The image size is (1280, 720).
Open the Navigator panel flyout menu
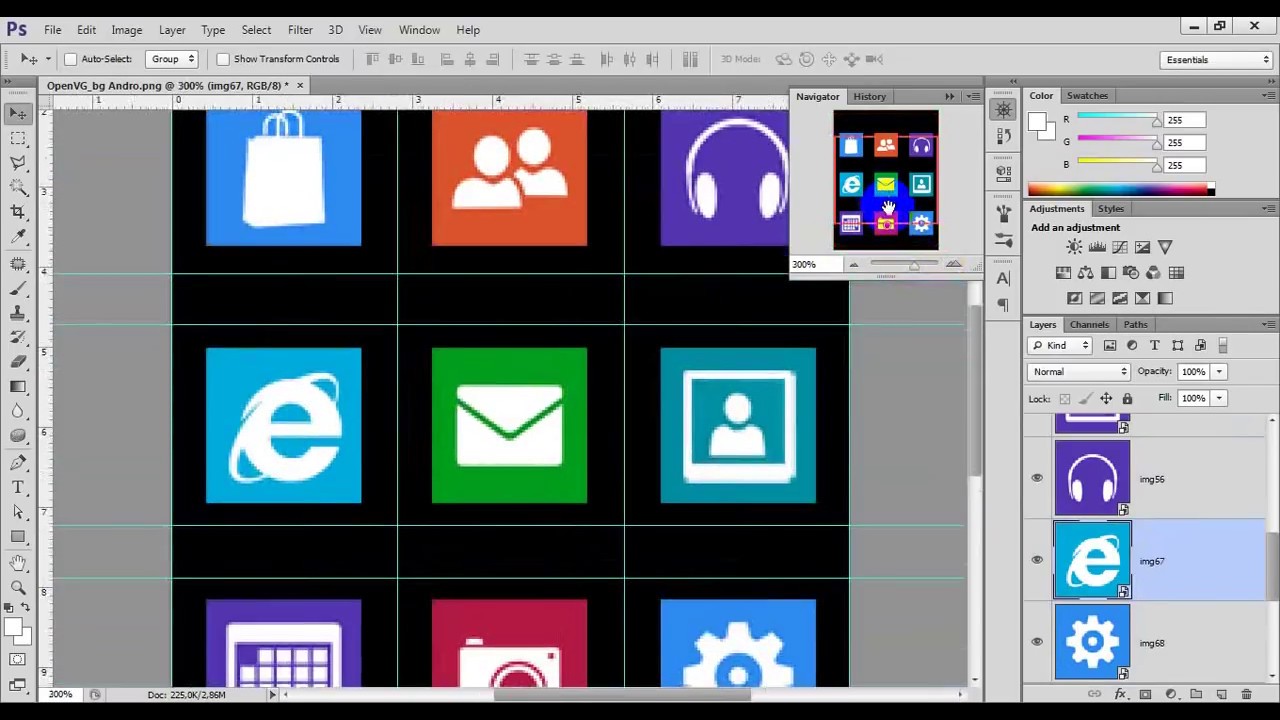974,97
